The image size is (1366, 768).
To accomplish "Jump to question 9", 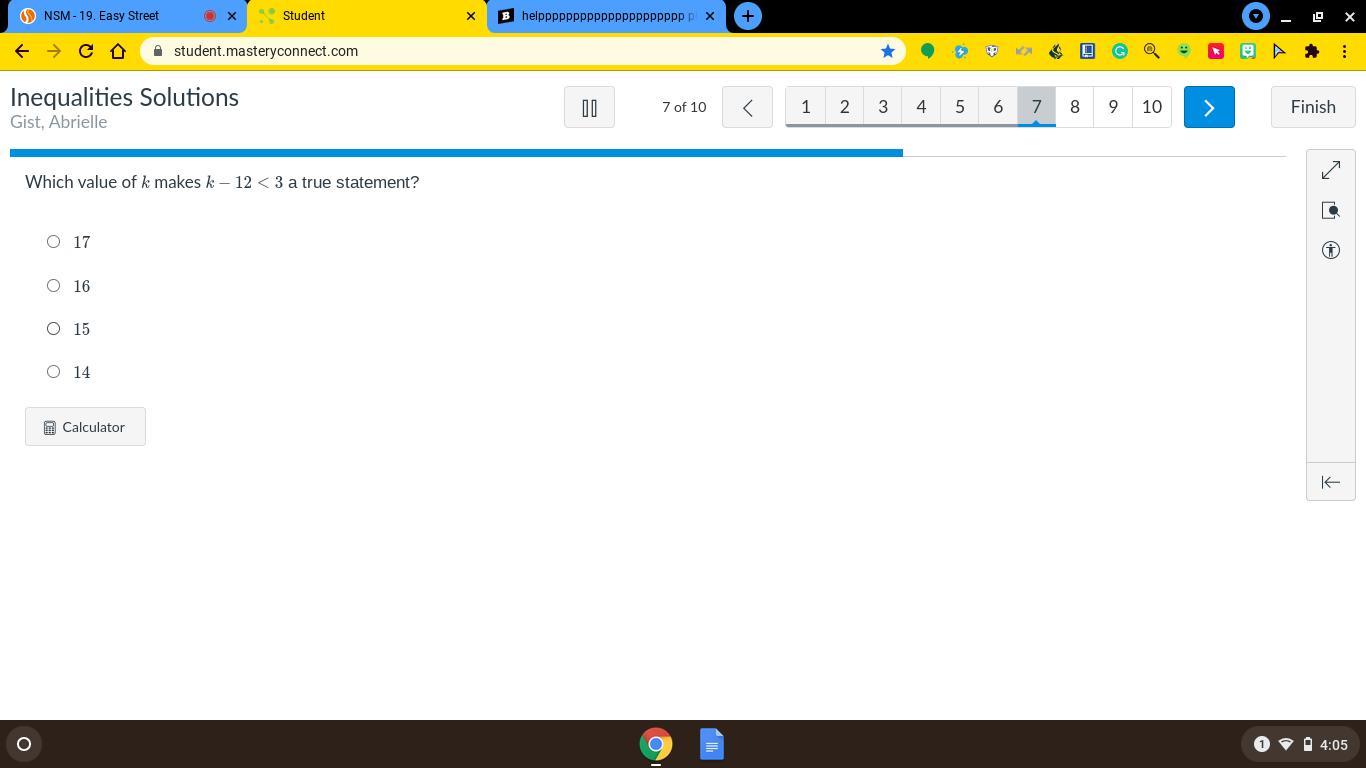I will [1113, 107].
